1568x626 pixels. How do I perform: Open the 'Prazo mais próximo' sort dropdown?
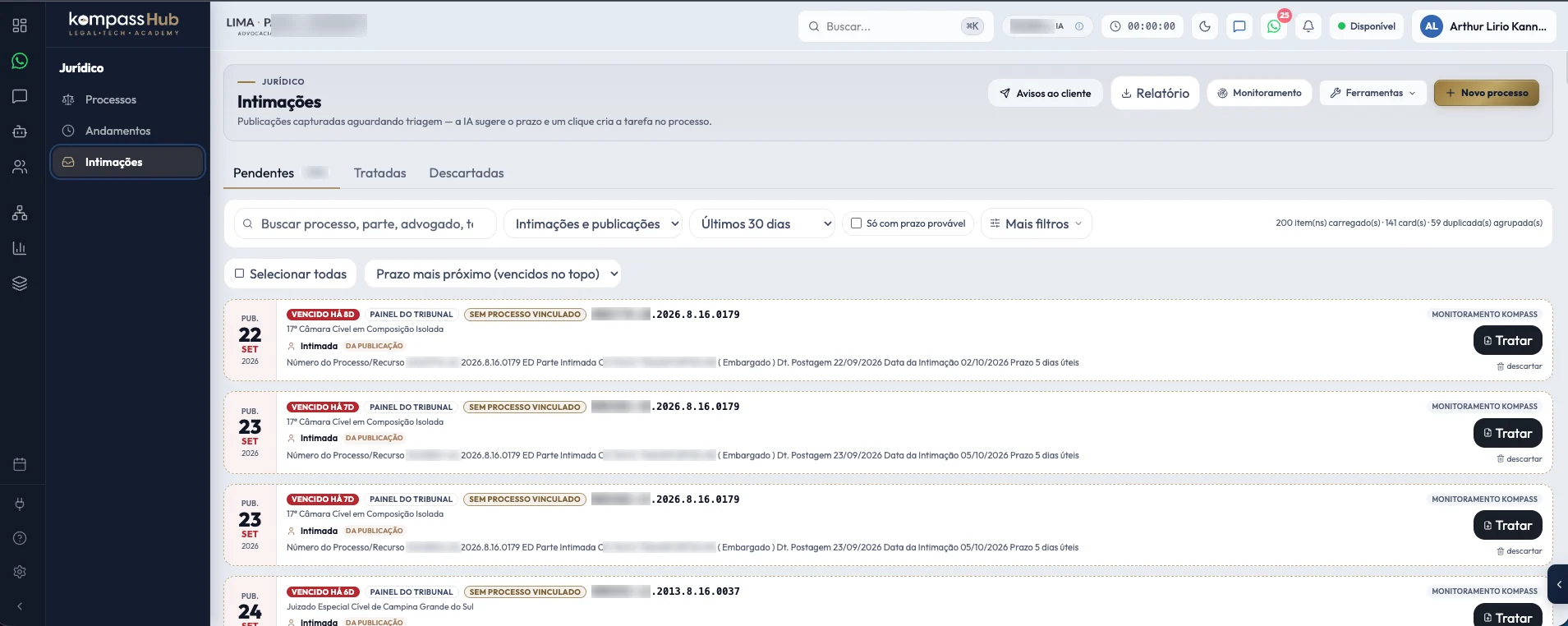493,274
